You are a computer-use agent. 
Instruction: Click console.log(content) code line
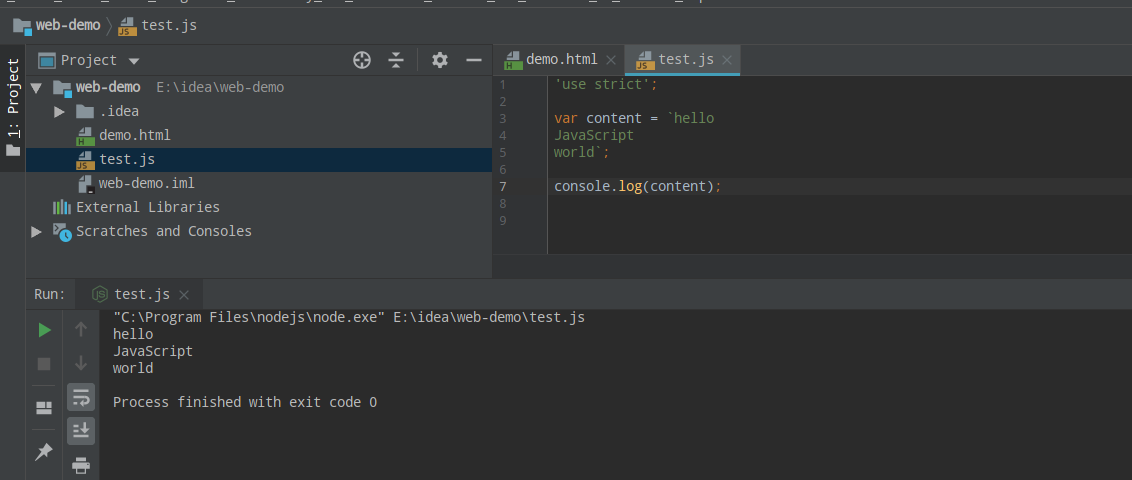(x=637, y=187)
